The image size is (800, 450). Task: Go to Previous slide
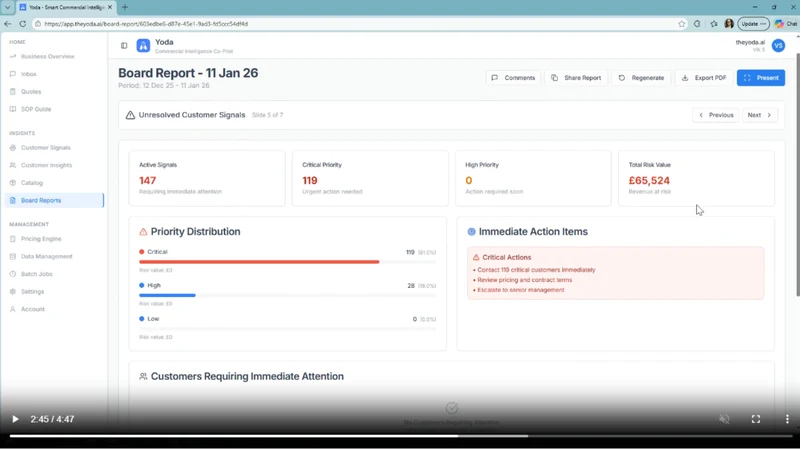point(716,115)
